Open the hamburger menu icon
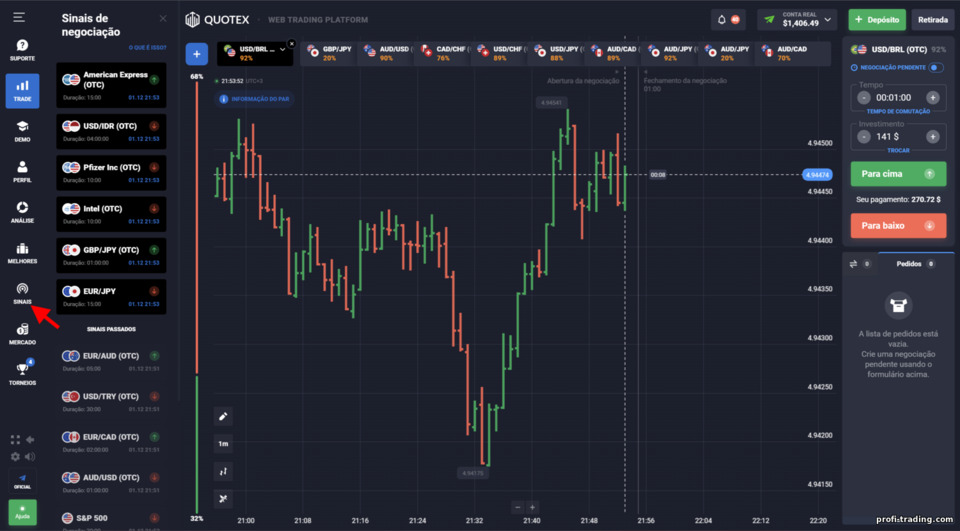Image resolution: width=960 pixels, height=531 pixels. click(19, 17)
